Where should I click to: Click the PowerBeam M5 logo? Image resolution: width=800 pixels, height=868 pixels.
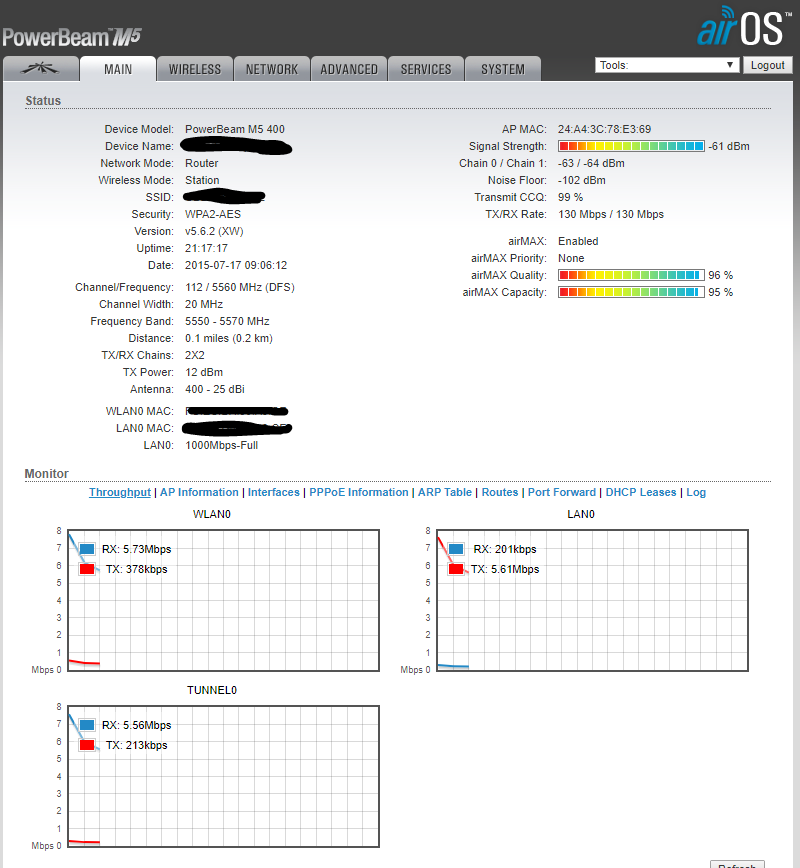click(x=72, y=37)
